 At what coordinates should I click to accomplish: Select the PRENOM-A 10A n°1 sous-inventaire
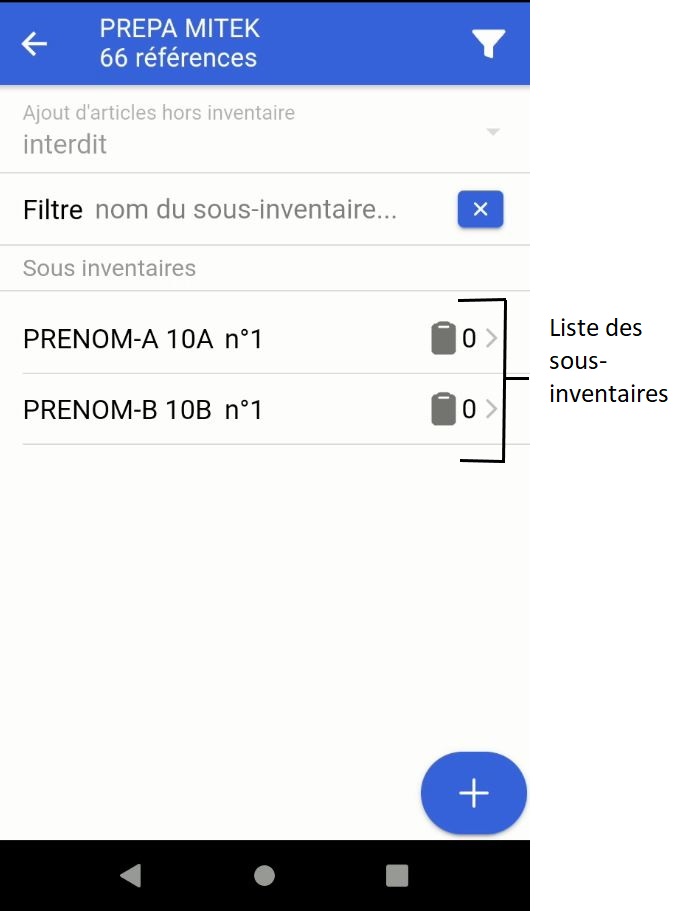[142, 340]
